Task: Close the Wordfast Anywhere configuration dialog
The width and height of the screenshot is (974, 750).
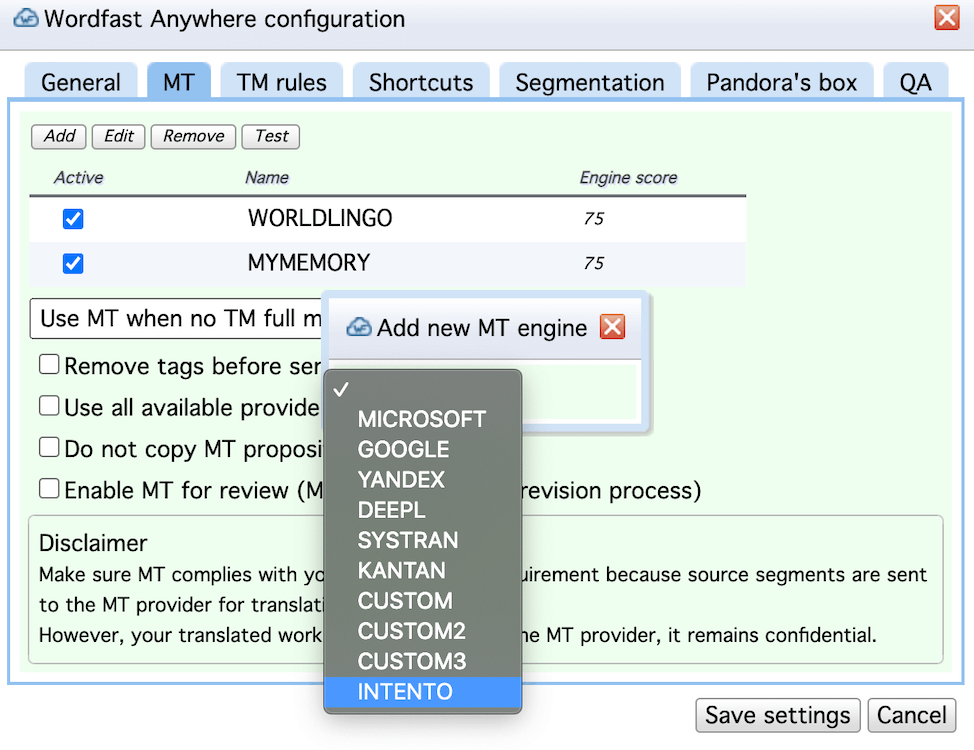Action: tap(947, 17)
